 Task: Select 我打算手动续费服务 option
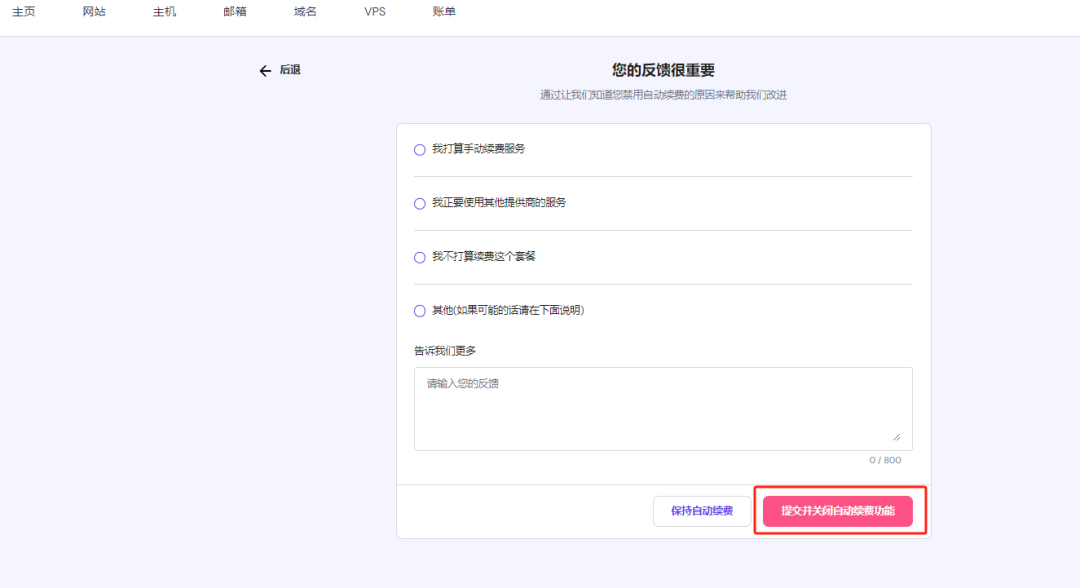tap(420, 149)
